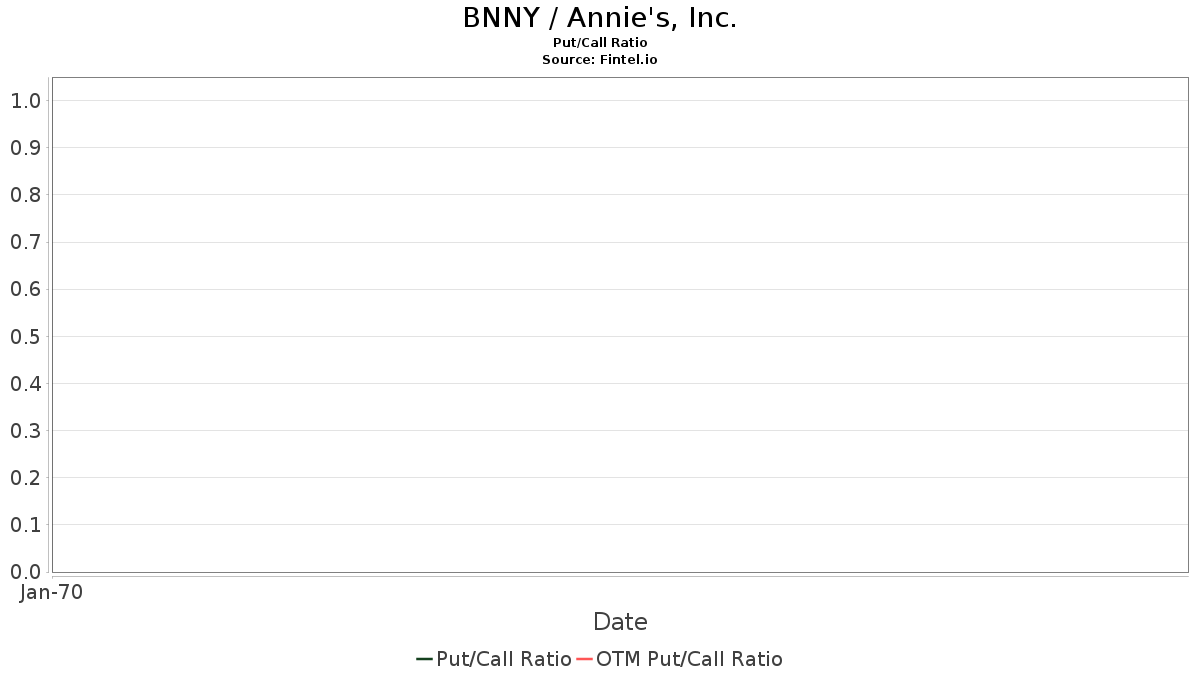Click the Date axis title
This screenshot has width=1200, height=675.
click(620, 622)
